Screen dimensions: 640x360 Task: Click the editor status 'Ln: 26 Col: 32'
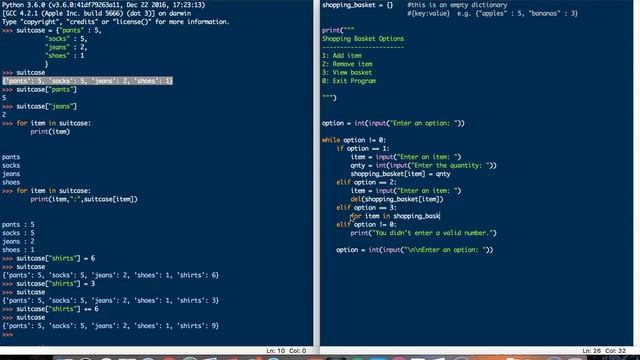coord(604,351)
